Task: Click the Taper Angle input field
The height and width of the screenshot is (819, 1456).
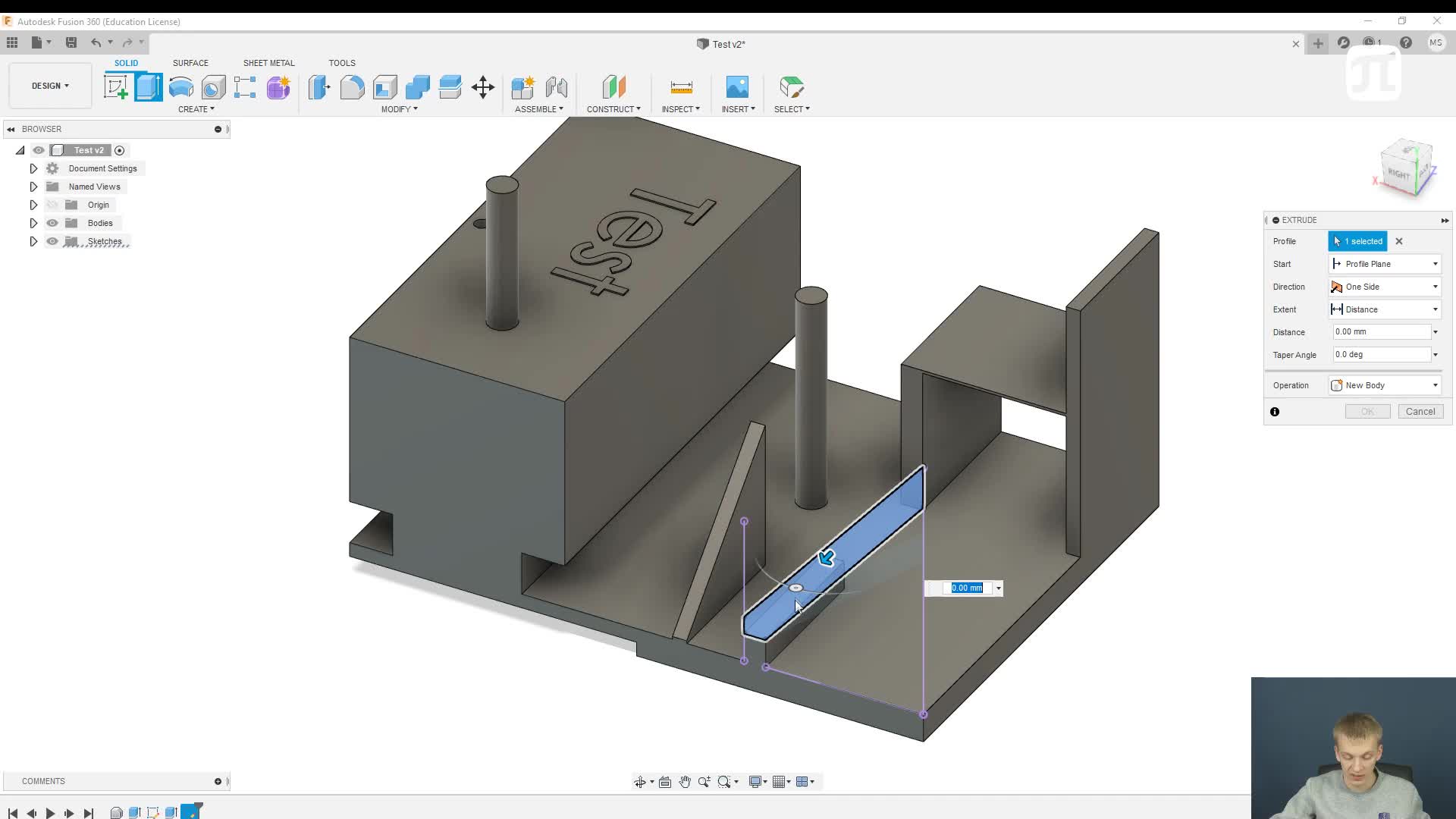Action: [x=1382, y=355]
